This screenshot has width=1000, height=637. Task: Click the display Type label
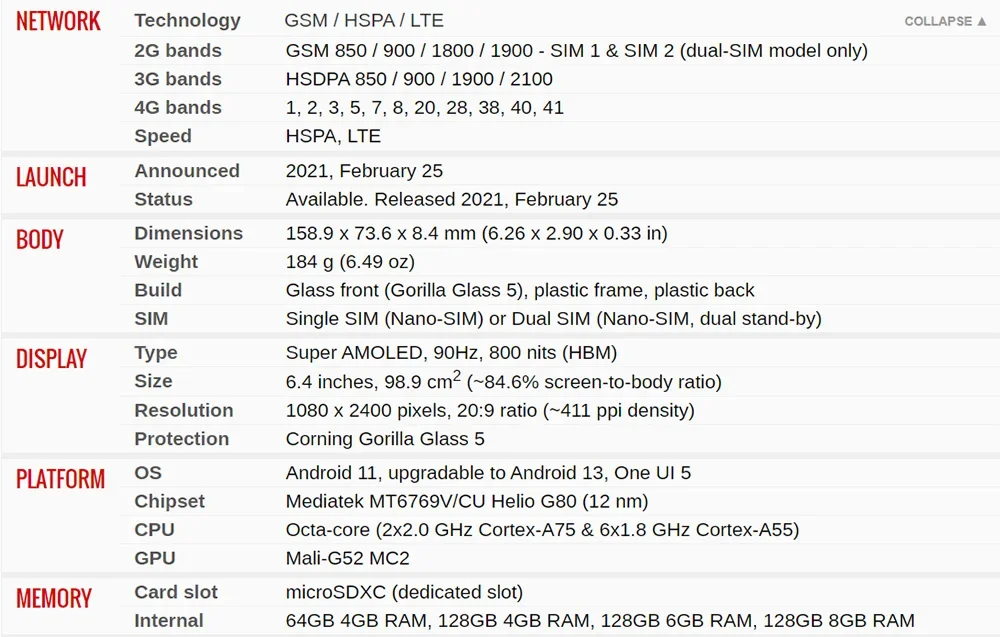pyautogui.click(x=156, y=353)
